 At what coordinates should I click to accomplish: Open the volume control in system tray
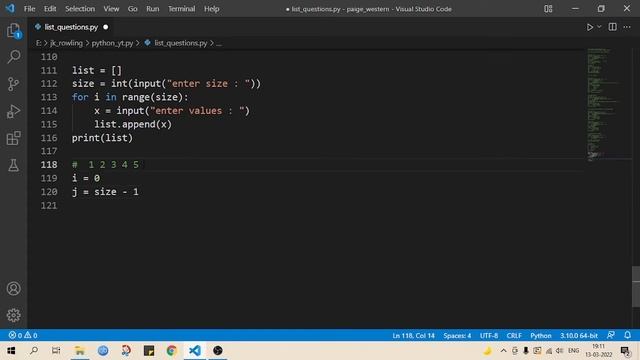coord(559,351)
